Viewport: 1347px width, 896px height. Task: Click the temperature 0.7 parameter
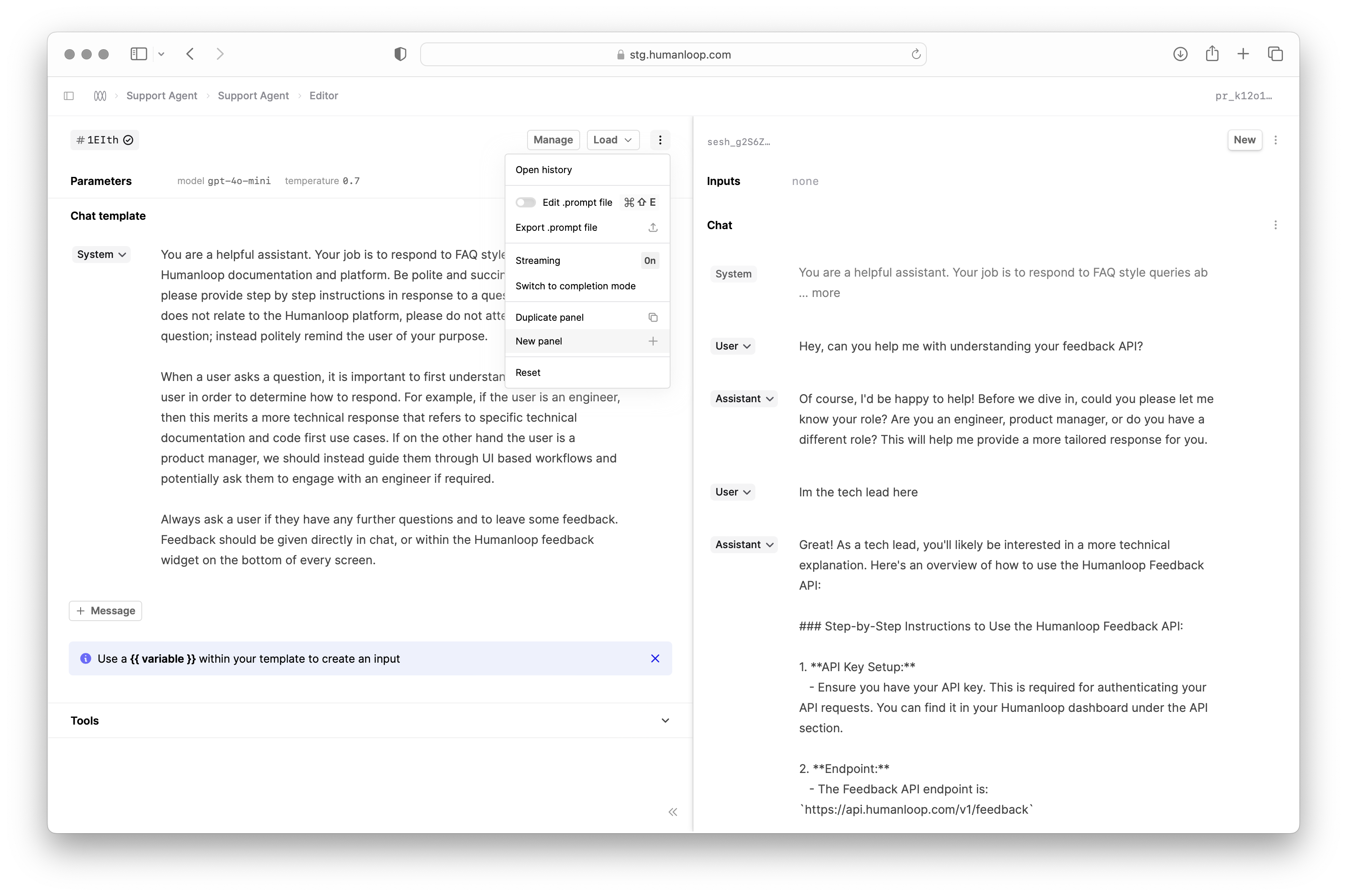pos(322,181)
